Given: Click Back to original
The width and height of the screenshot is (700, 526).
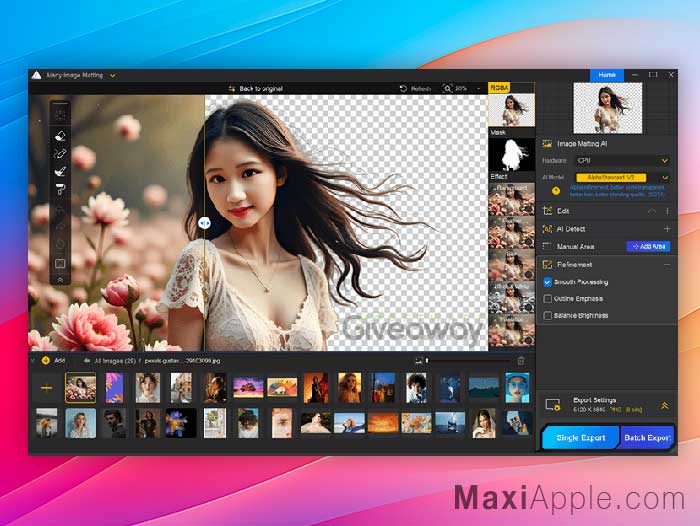Looking at the screenshot, I should click(x=255, y=88).
